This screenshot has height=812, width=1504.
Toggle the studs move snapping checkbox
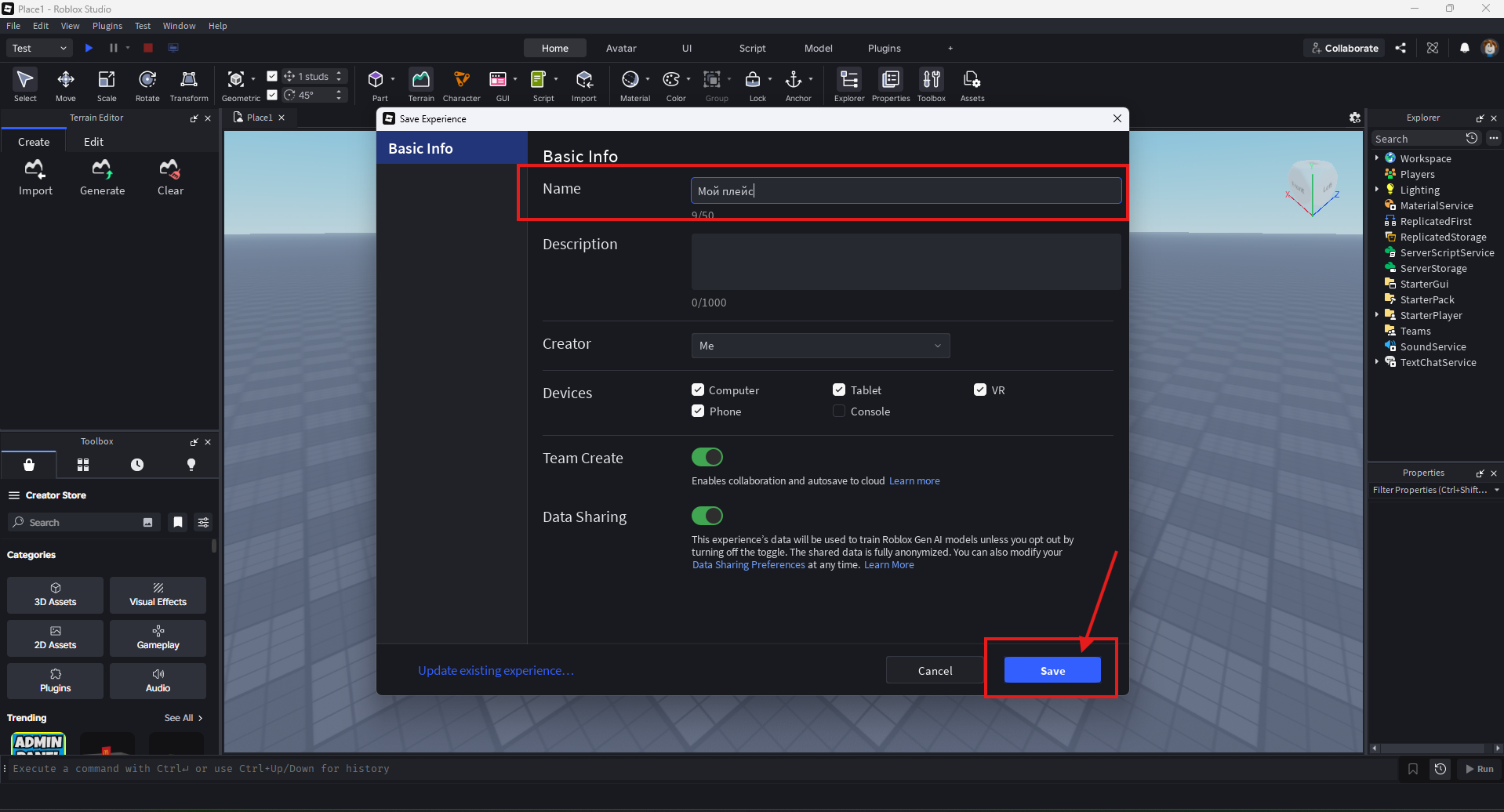click(272, 76)
